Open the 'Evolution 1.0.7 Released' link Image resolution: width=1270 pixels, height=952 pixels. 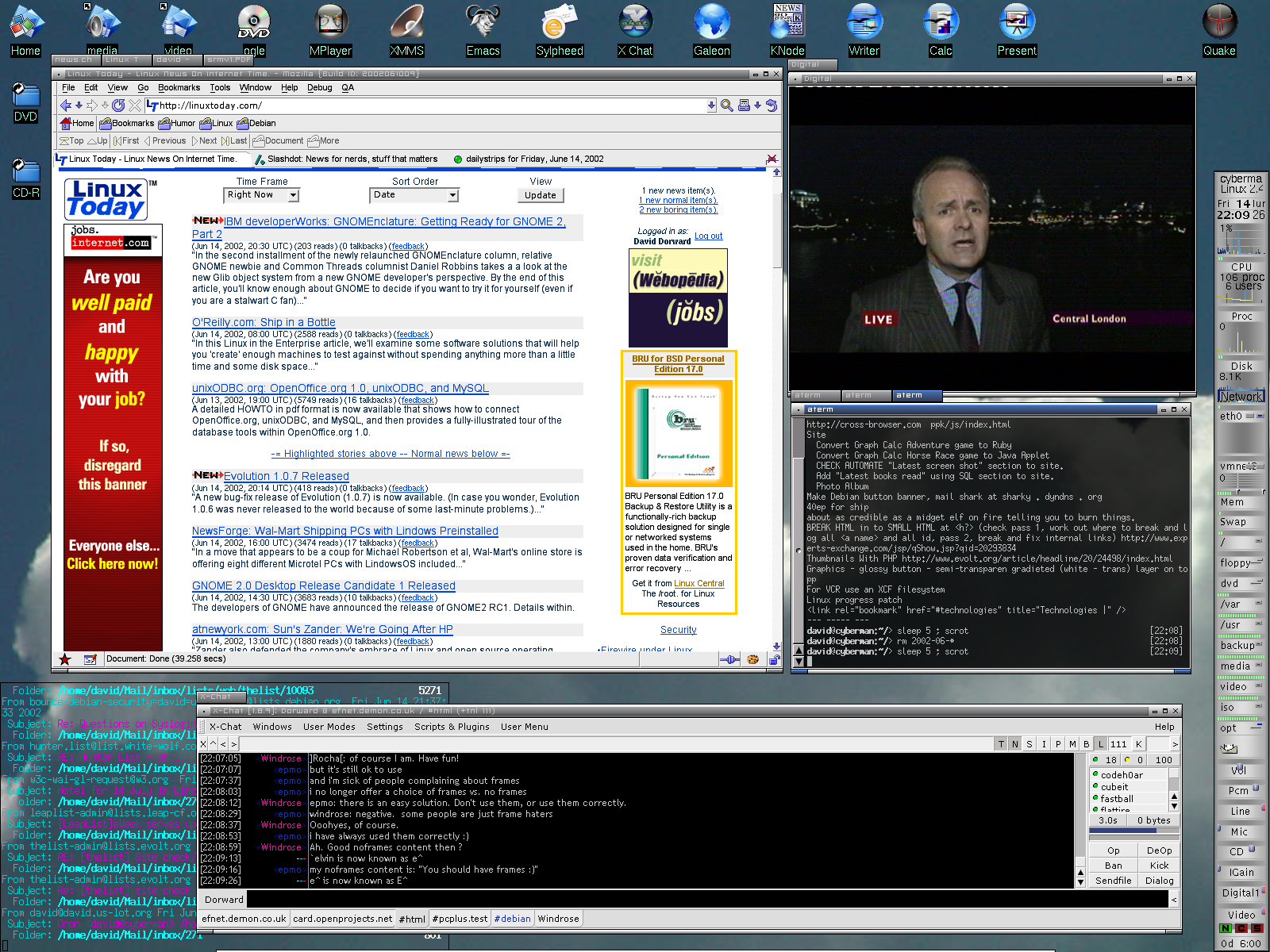click(286, 476)
